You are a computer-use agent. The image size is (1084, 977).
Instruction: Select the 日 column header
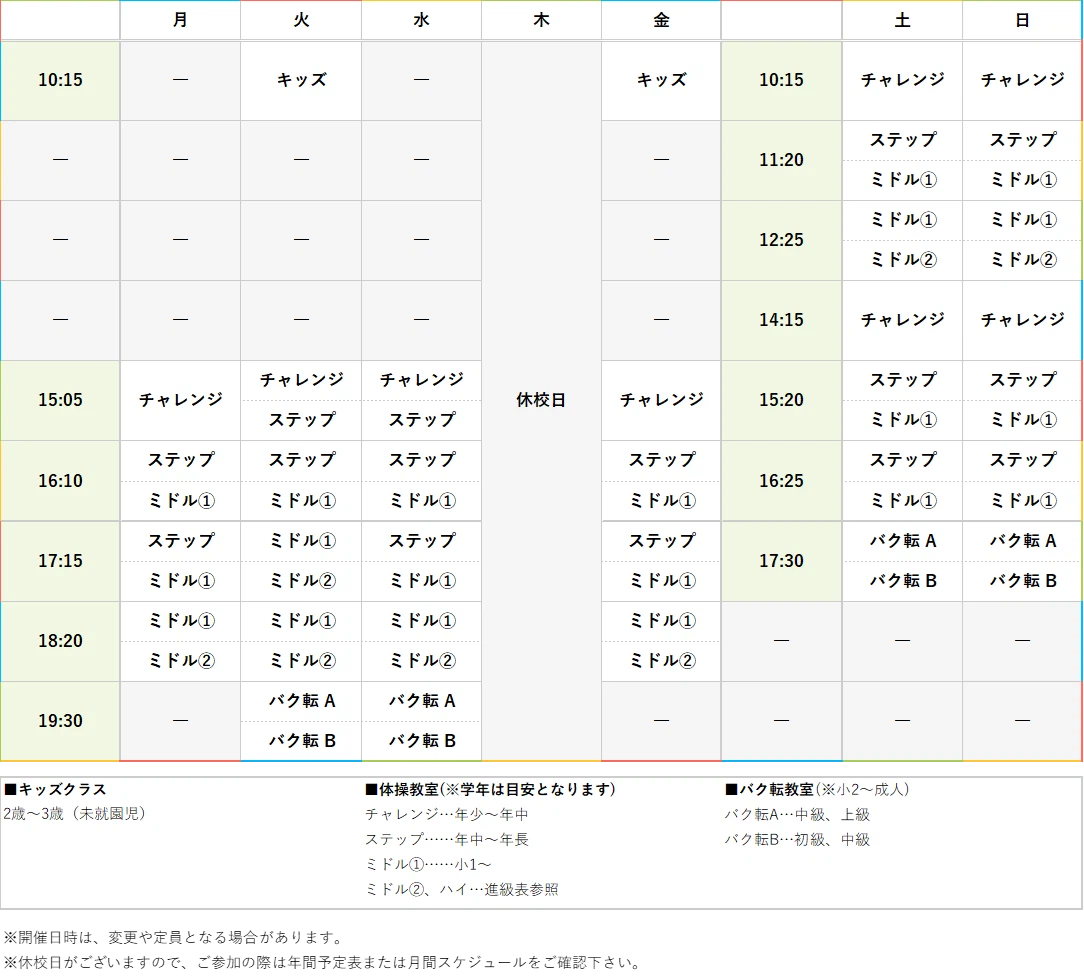(1022, 20)
